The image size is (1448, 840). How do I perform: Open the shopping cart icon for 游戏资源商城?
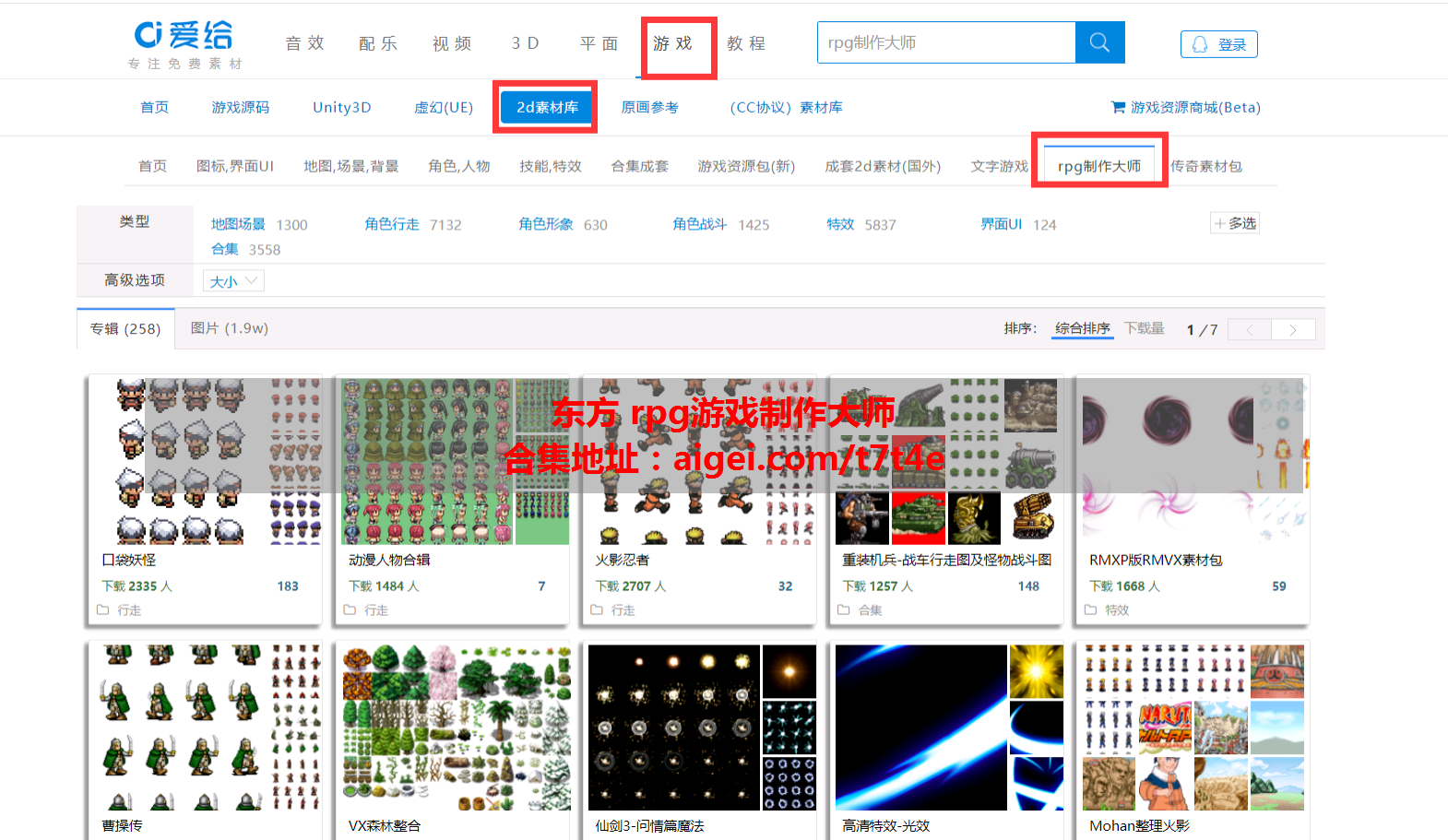[1118, 107]
